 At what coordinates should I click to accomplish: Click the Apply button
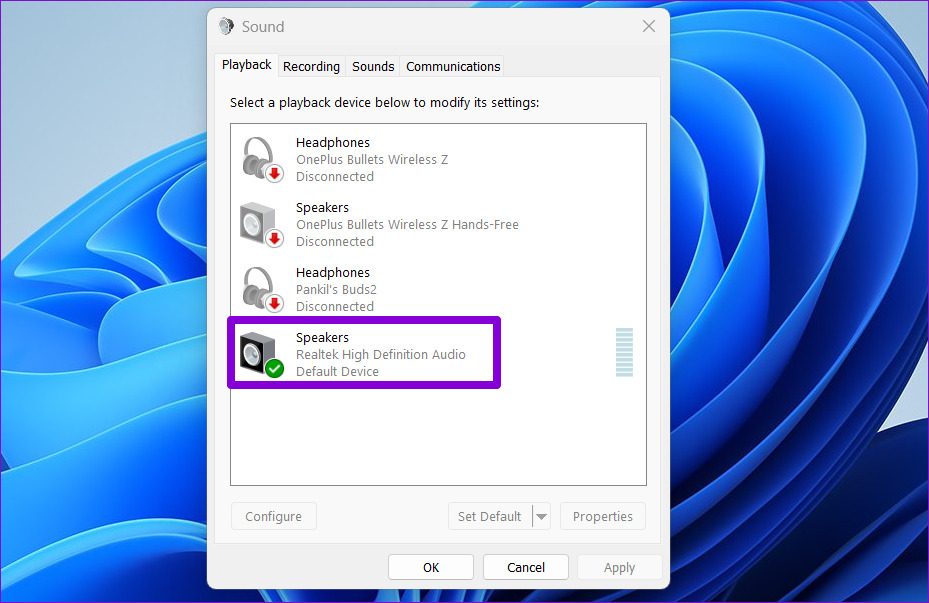[x=619, y=566]
